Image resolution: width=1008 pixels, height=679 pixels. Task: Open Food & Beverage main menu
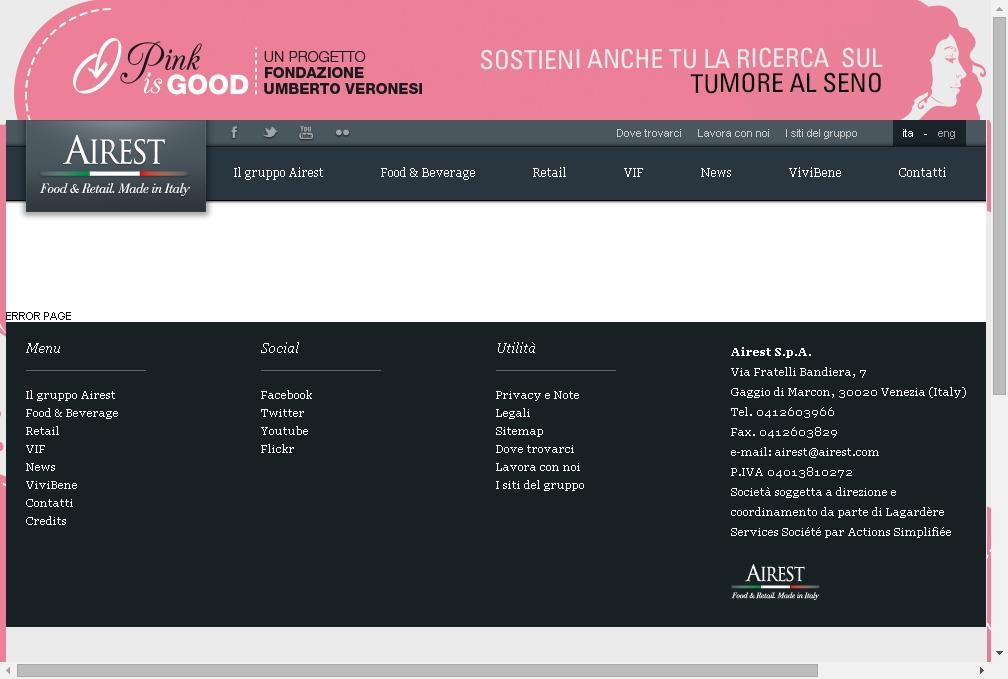[428, 172]
